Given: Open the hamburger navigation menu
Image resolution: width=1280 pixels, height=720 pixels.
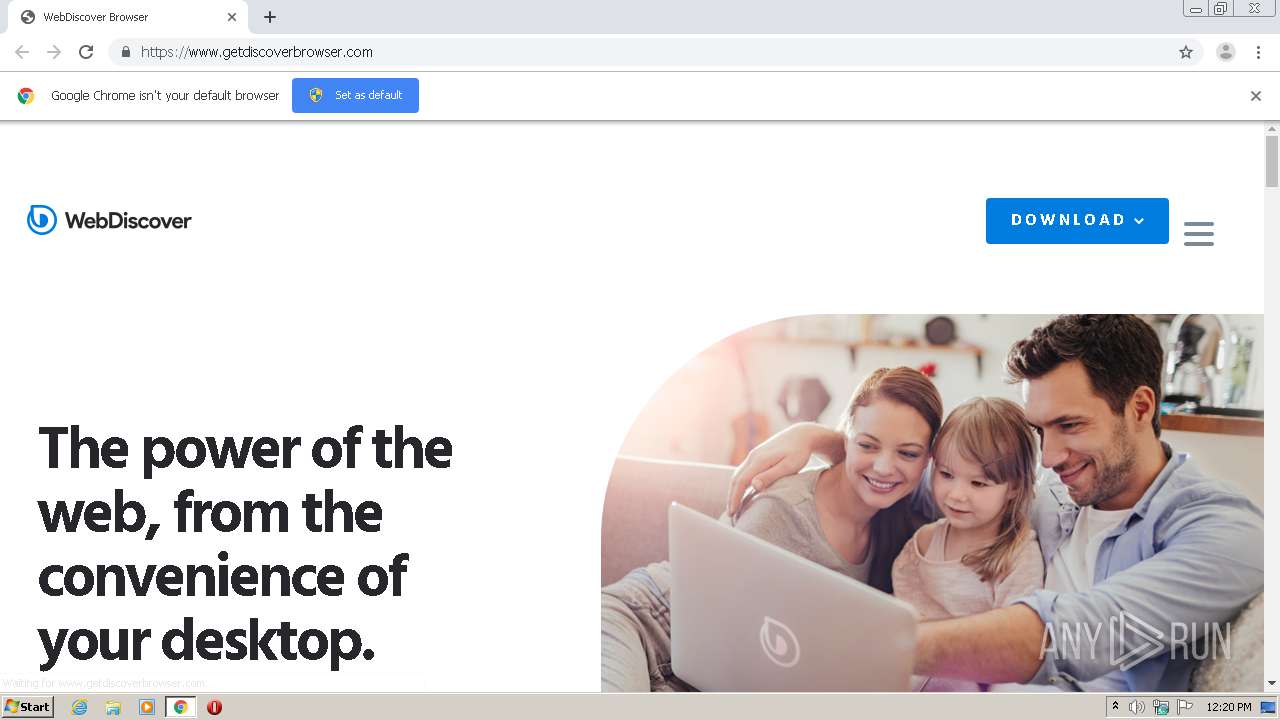Looking at the screenshot, I should 1199,234.
